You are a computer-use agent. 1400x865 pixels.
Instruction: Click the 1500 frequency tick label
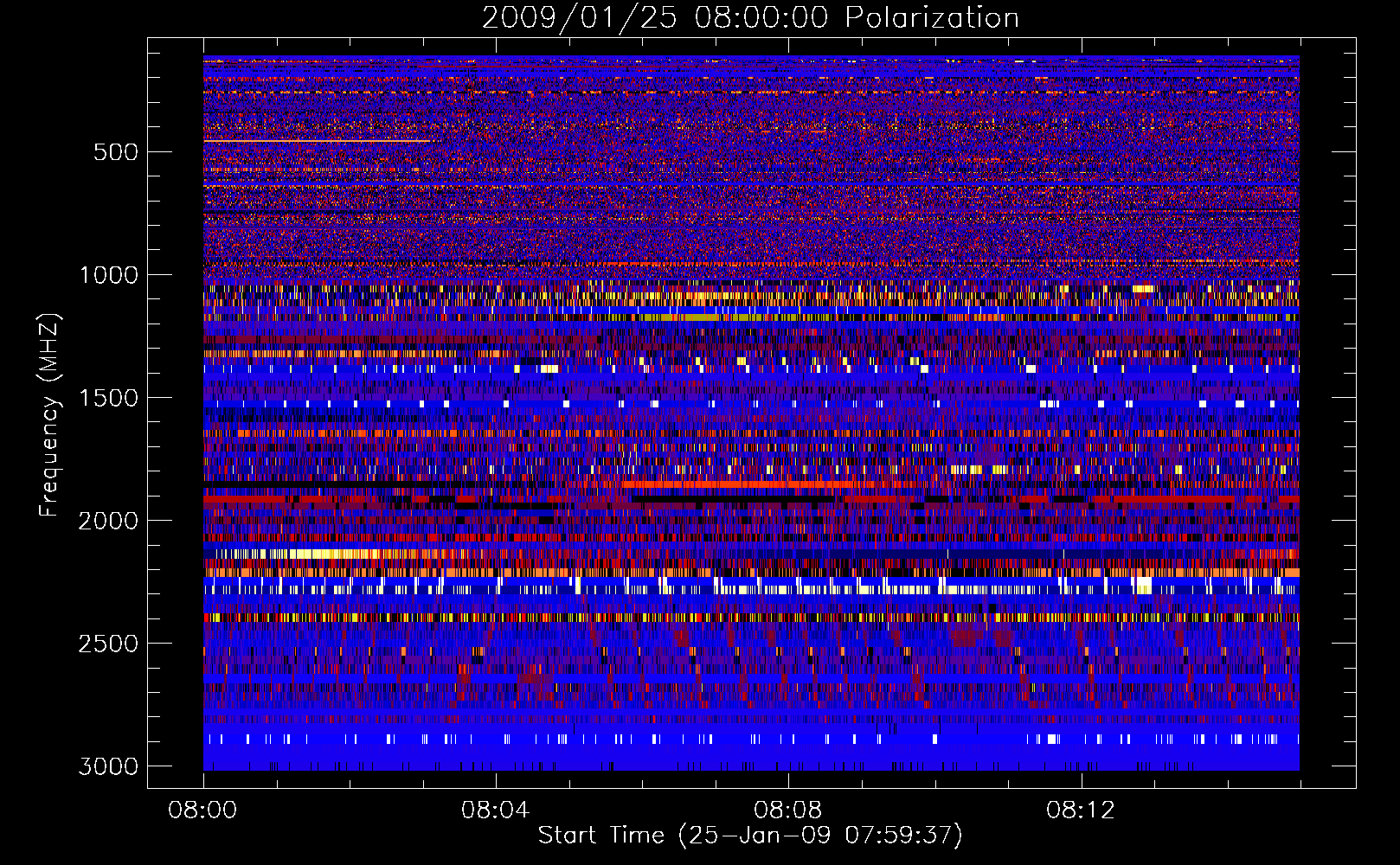point(108,398)
